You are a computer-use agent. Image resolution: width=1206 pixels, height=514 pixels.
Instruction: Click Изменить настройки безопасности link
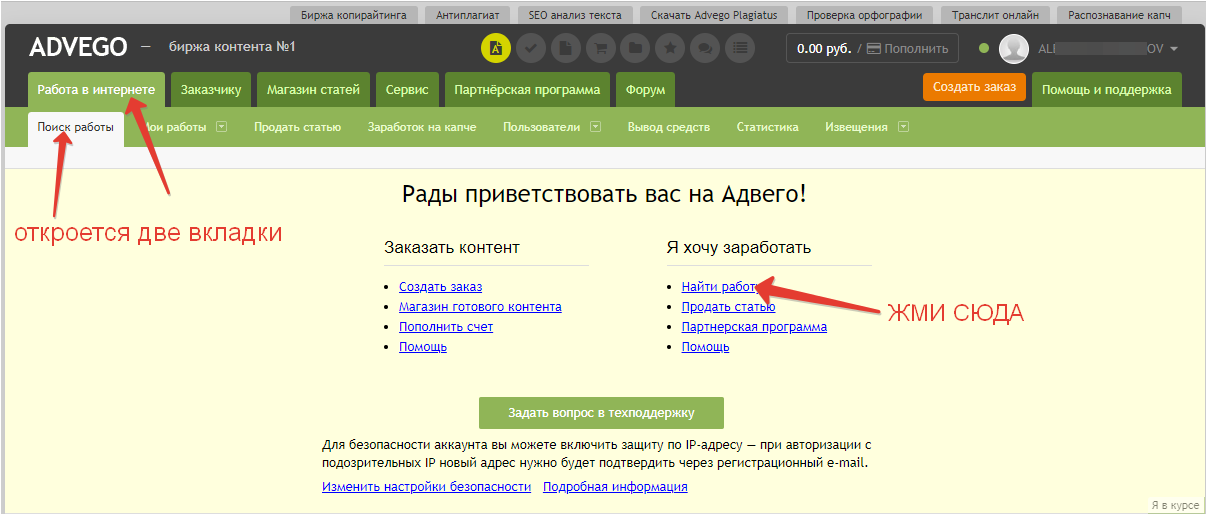tap(426, 487)
